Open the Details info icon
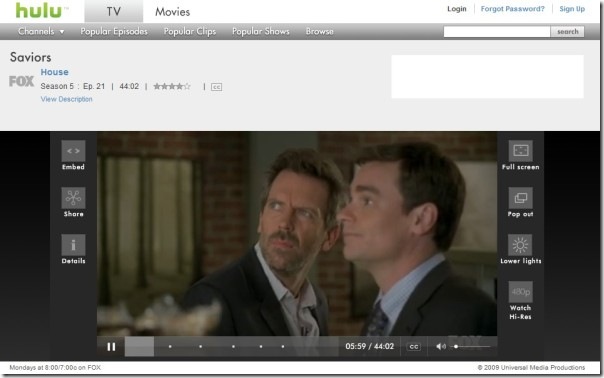 coord(73,245)
